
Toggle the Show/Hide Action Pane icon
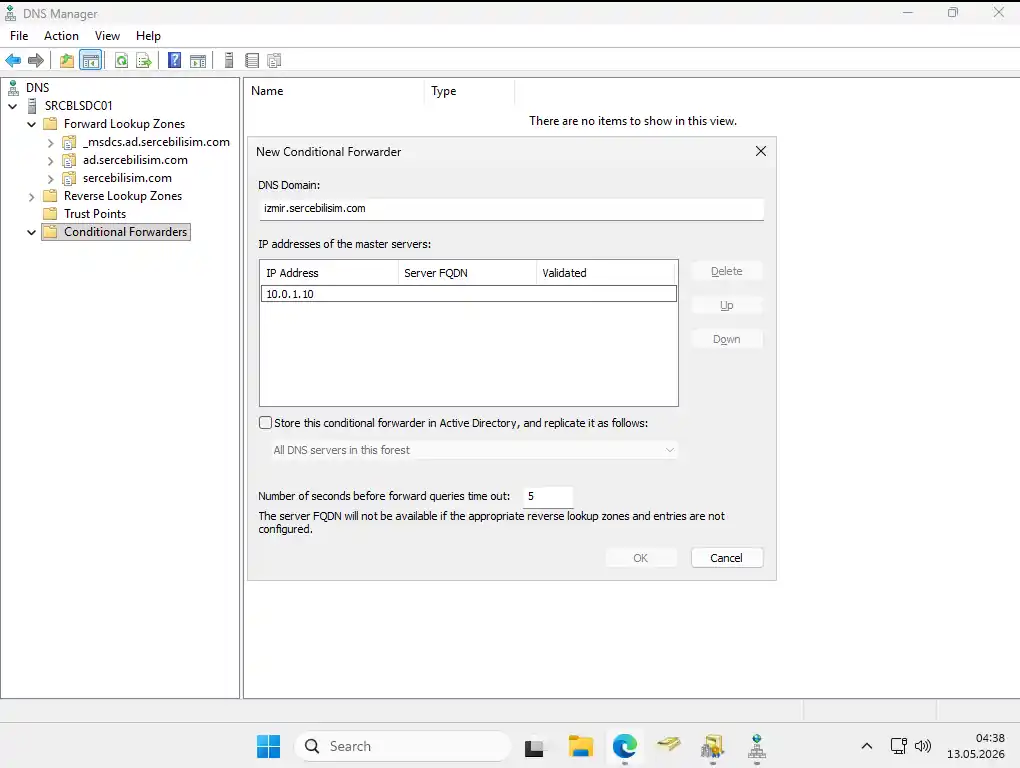[198, 60]
